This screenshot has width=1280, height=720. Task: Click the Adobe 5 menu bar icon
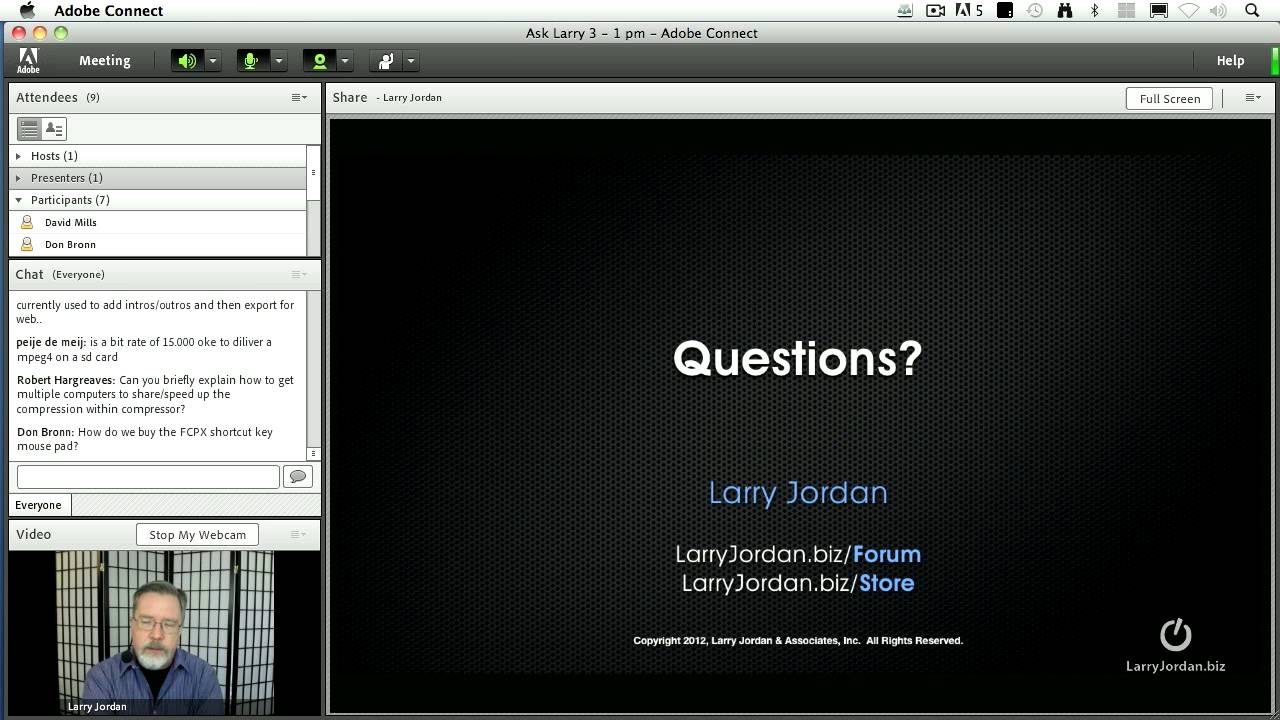click(969, 10)
